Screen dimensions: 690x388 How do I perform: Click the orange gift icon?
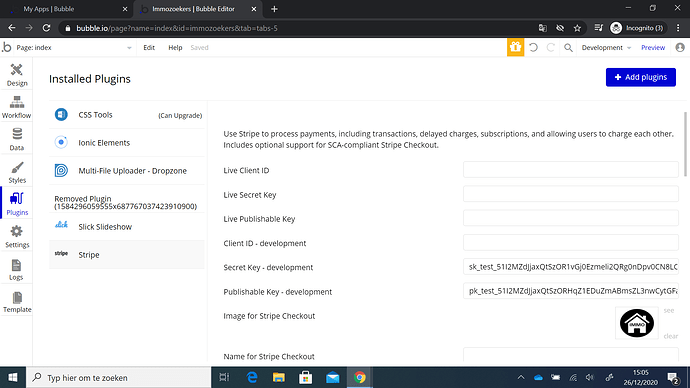pos(515,47)
